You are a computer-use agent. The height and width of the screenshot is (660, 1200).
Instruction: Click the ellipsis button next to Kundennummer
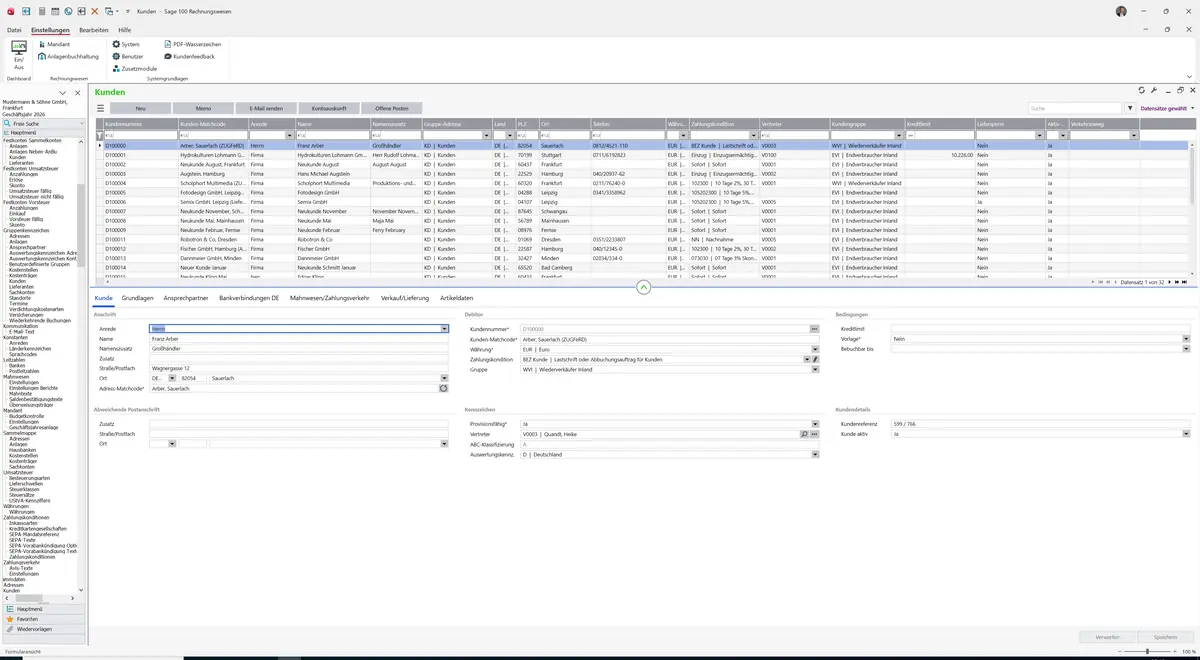(x=814, y=329)
